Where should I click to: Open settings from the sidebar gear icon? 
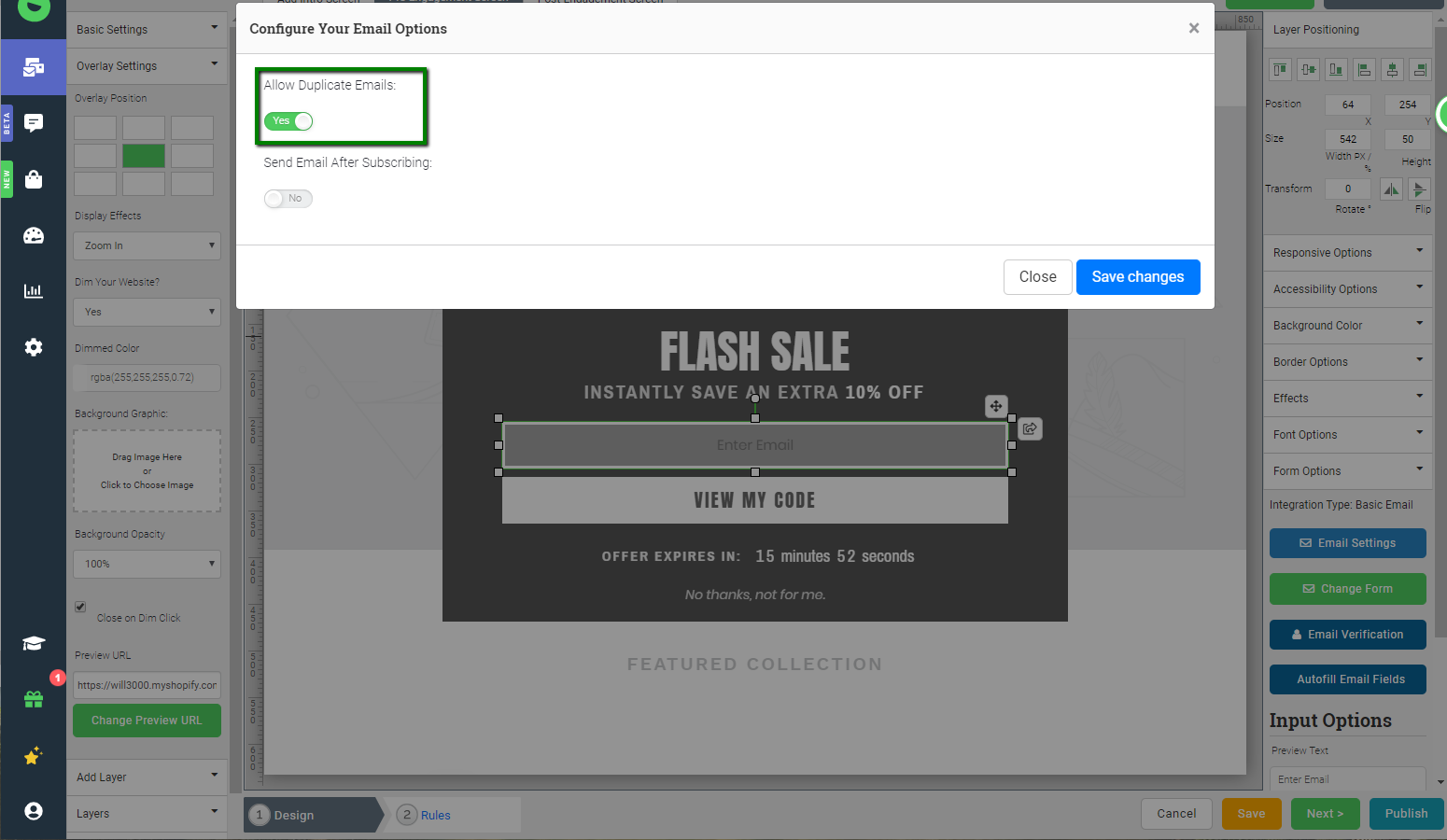34,347
